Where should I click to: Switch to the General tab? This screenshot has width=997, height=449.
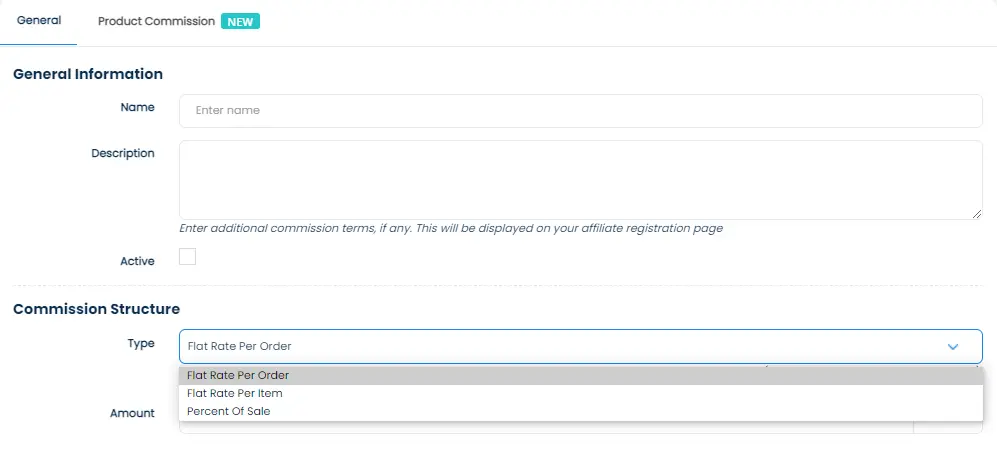(x=39, y=21)
